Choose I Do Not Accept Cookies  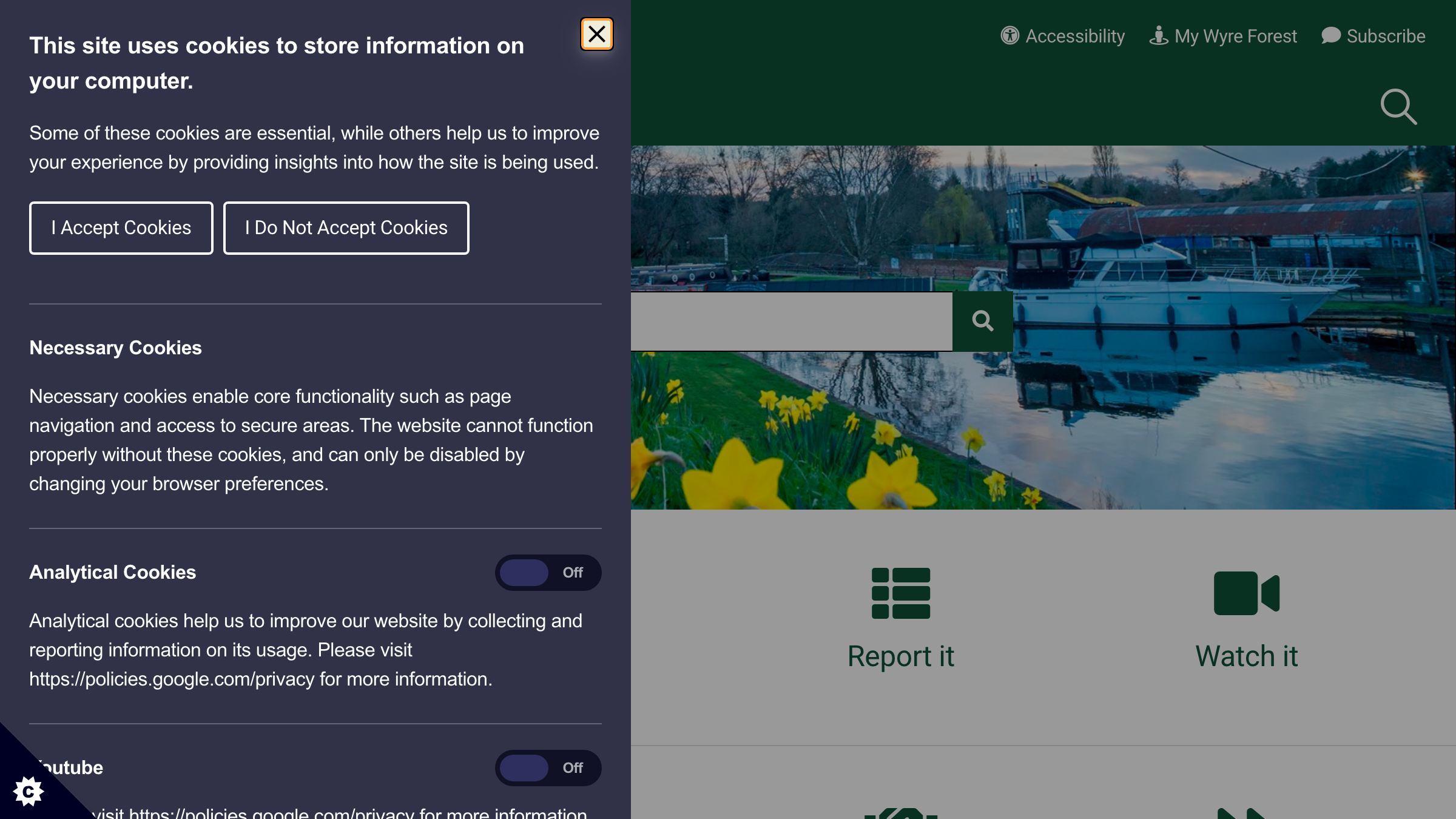coord(346,228)
